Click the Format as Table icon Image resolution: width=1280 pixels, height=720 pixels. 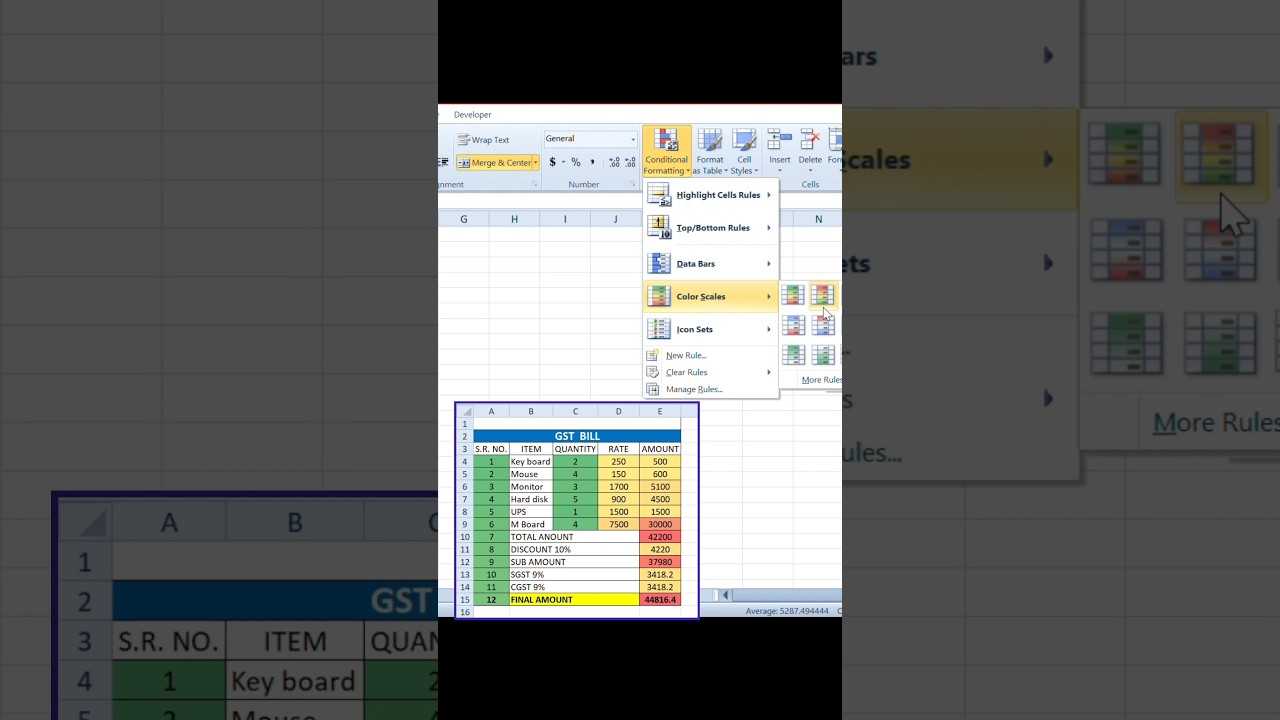[710, 141]
